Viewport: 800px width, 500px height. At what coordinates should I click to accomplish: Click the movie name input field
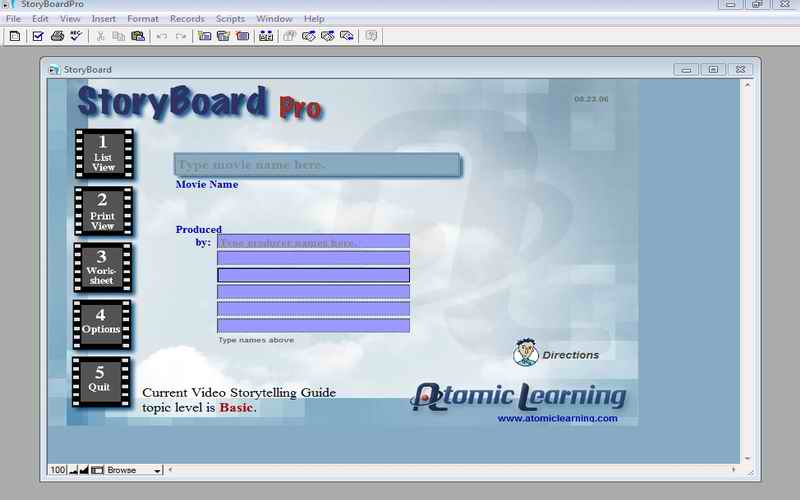[316, 165]
